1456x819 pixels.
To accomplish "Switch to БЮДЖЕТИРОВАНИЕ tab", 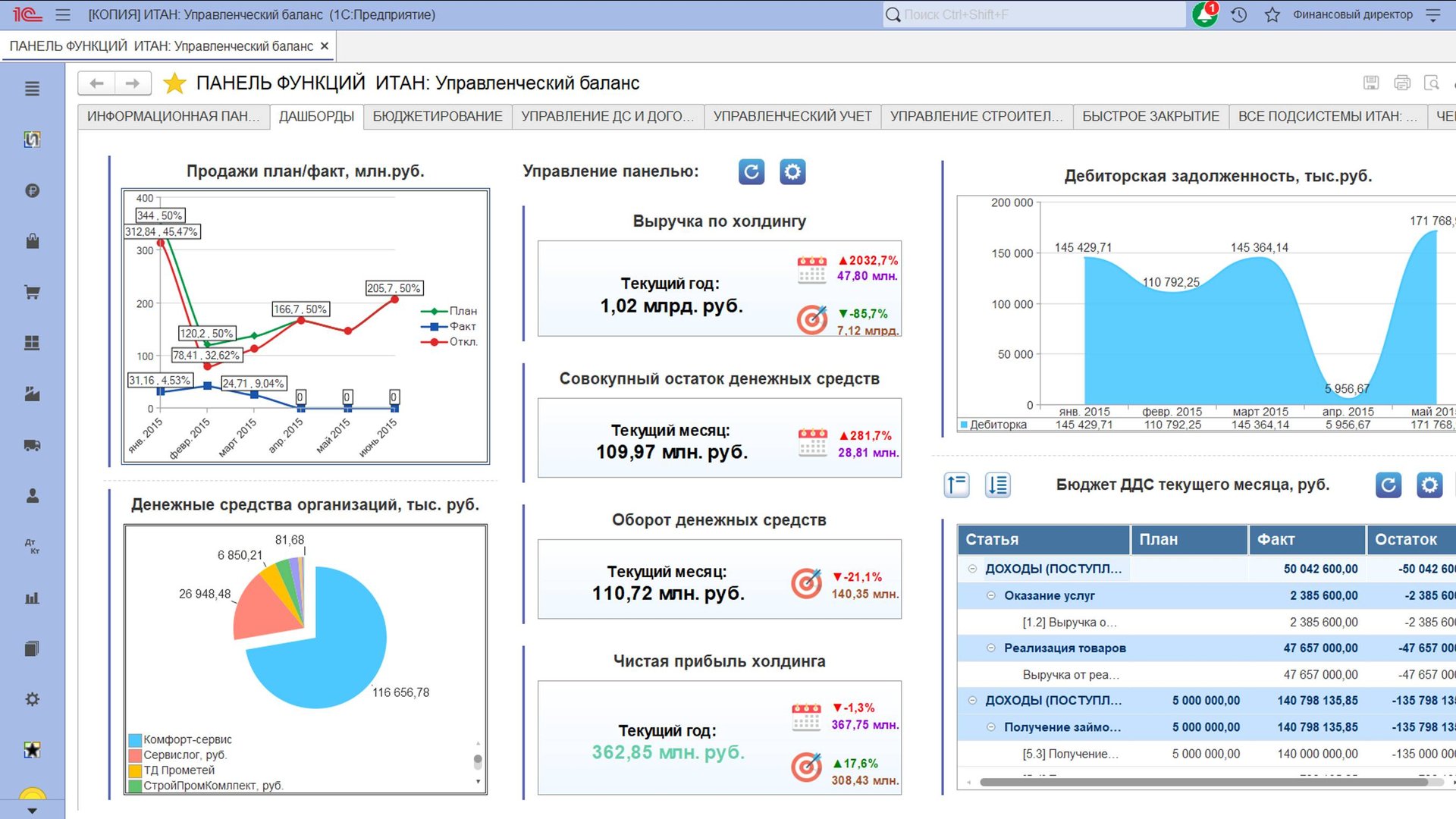I will (438, 116).
